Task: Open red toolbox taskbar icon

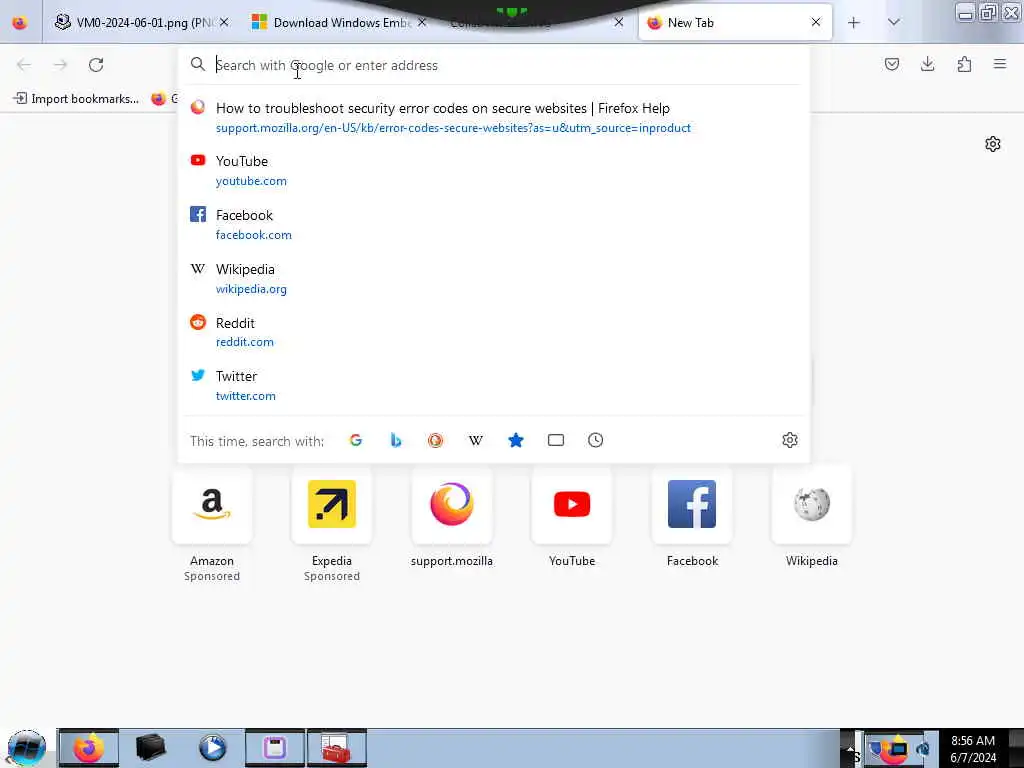Action: (x=337, y=748)
